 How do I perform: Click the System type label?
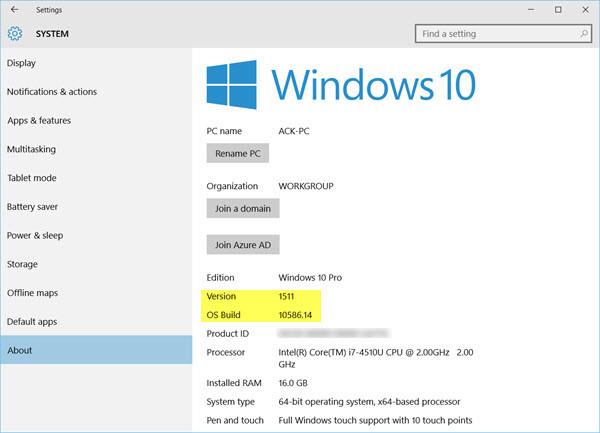click(x=231, y=402)
